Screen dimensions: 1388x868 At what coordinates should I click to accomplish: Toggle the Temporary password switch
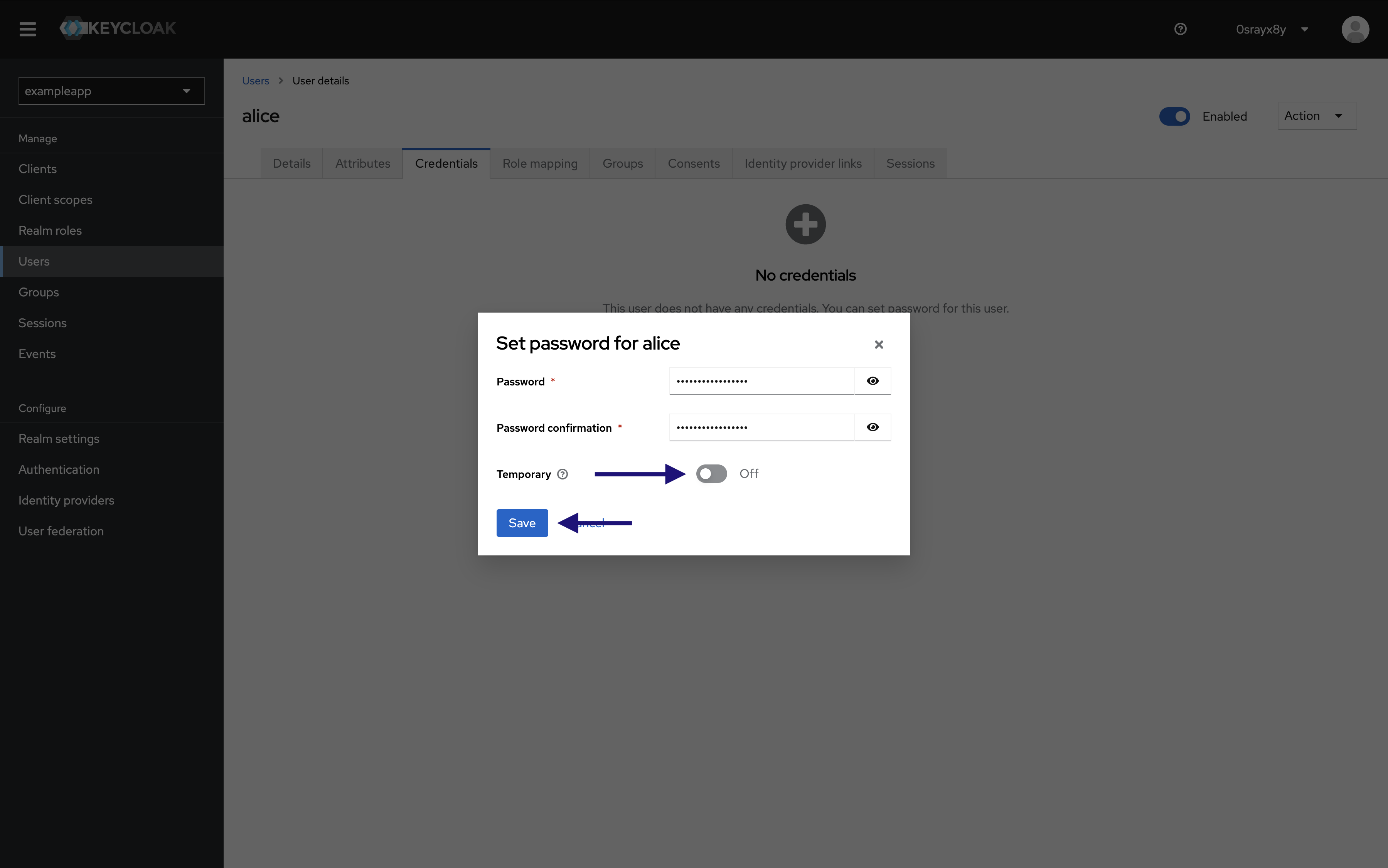point(711,474)
